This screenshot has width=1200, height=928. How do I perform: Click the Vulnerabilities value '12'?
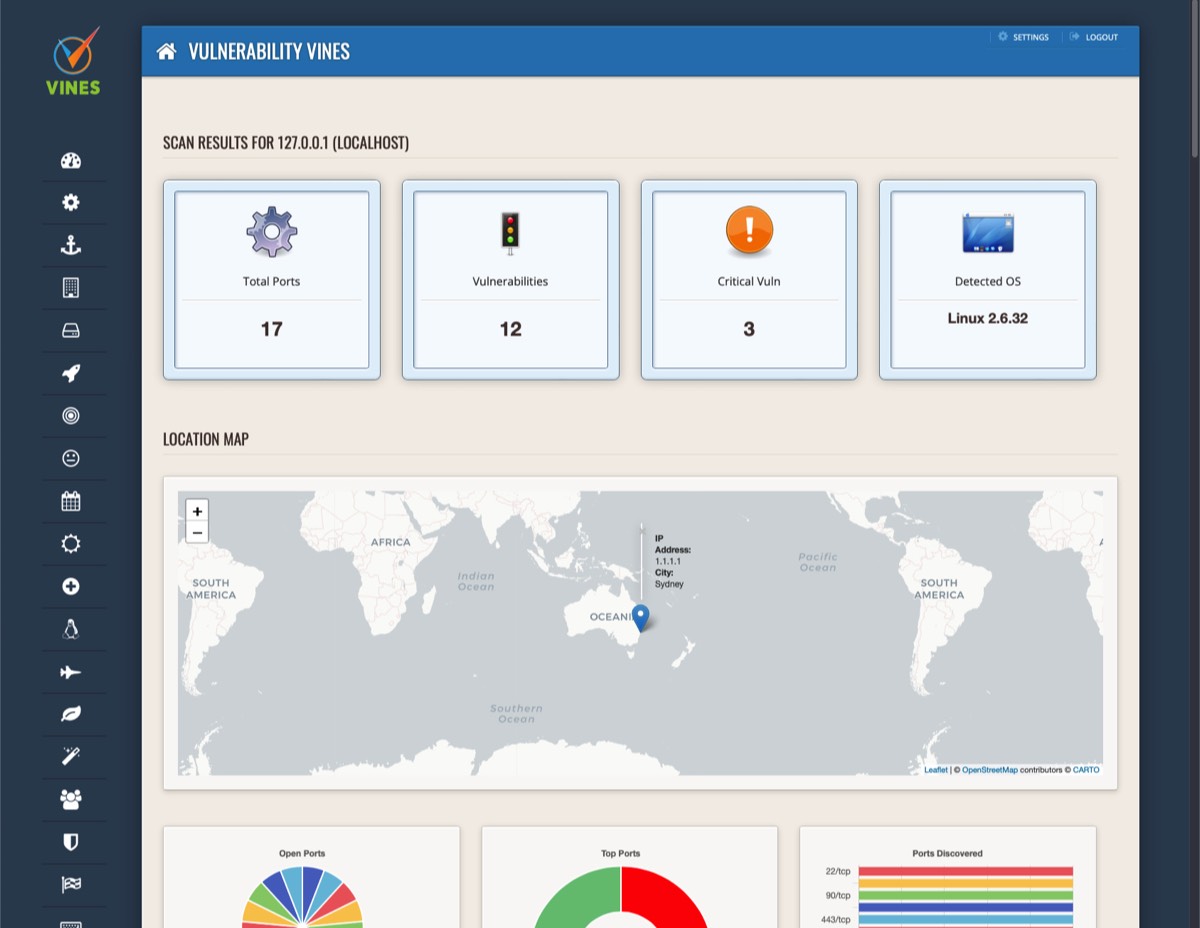pyautogui.click(x=510, y=329)
